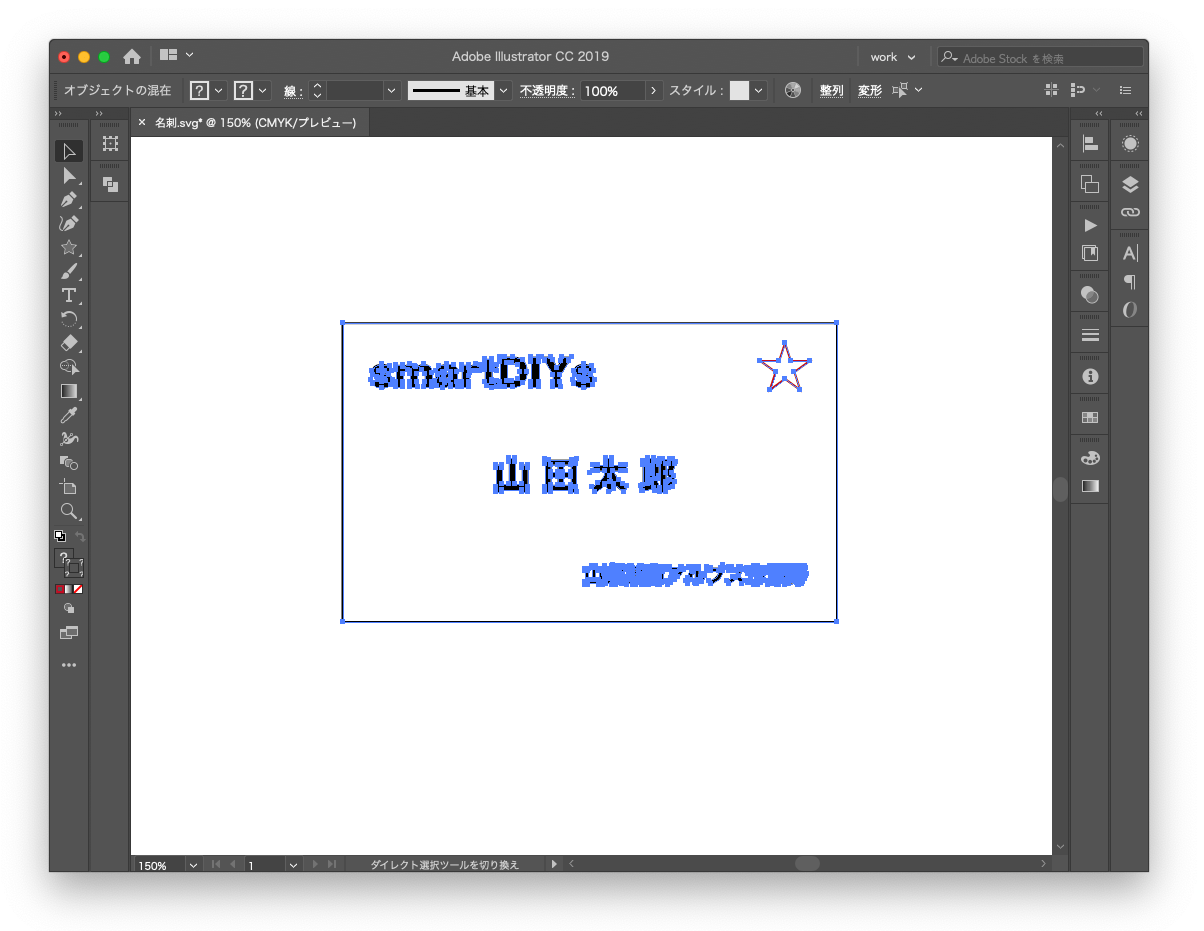Expand the zoom level 150% dropdown
The width and height of the screenshot is (1204, 931).
click(192, 865)
